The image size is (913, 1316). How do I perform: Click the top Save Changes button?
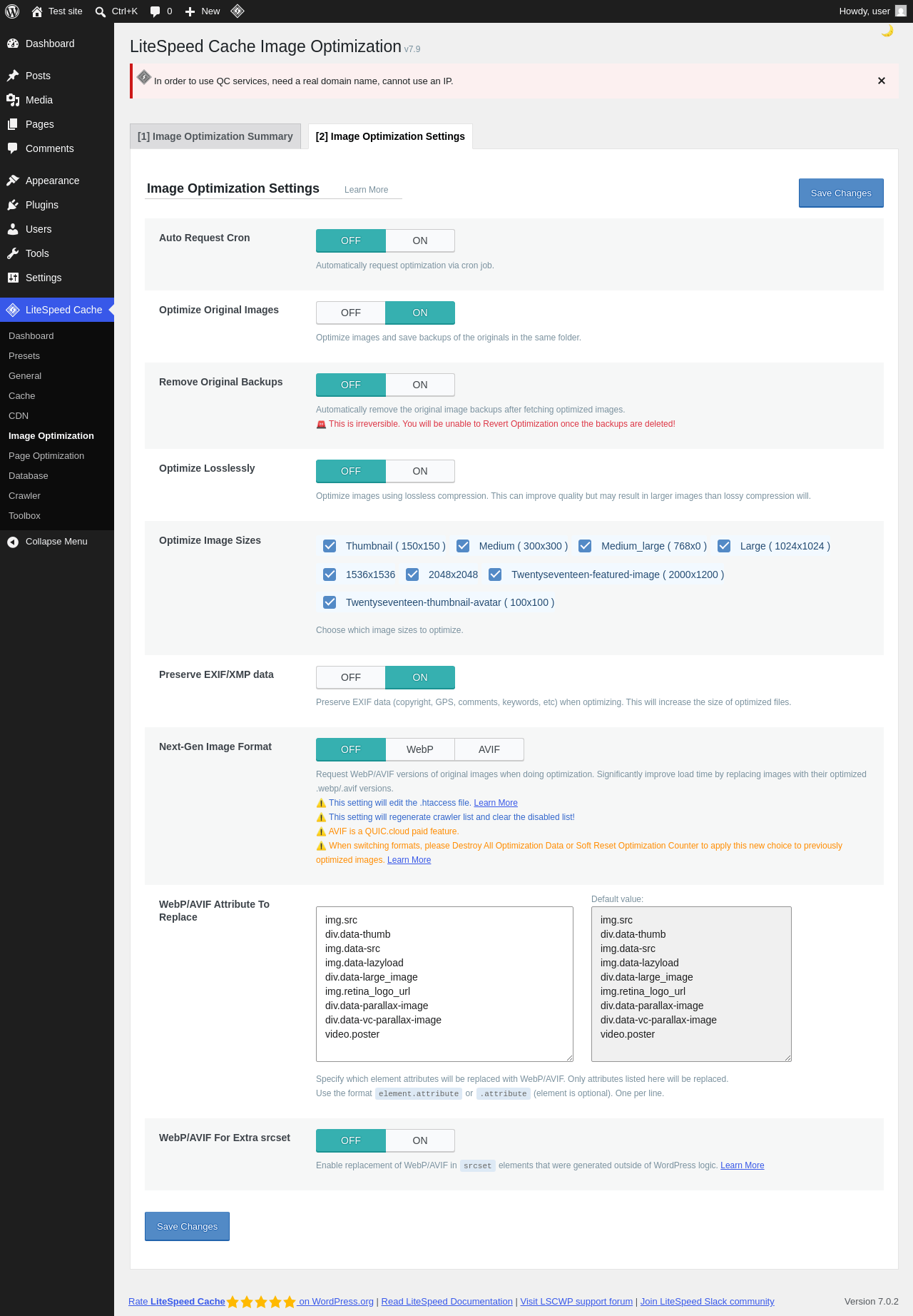coord(841,193)
